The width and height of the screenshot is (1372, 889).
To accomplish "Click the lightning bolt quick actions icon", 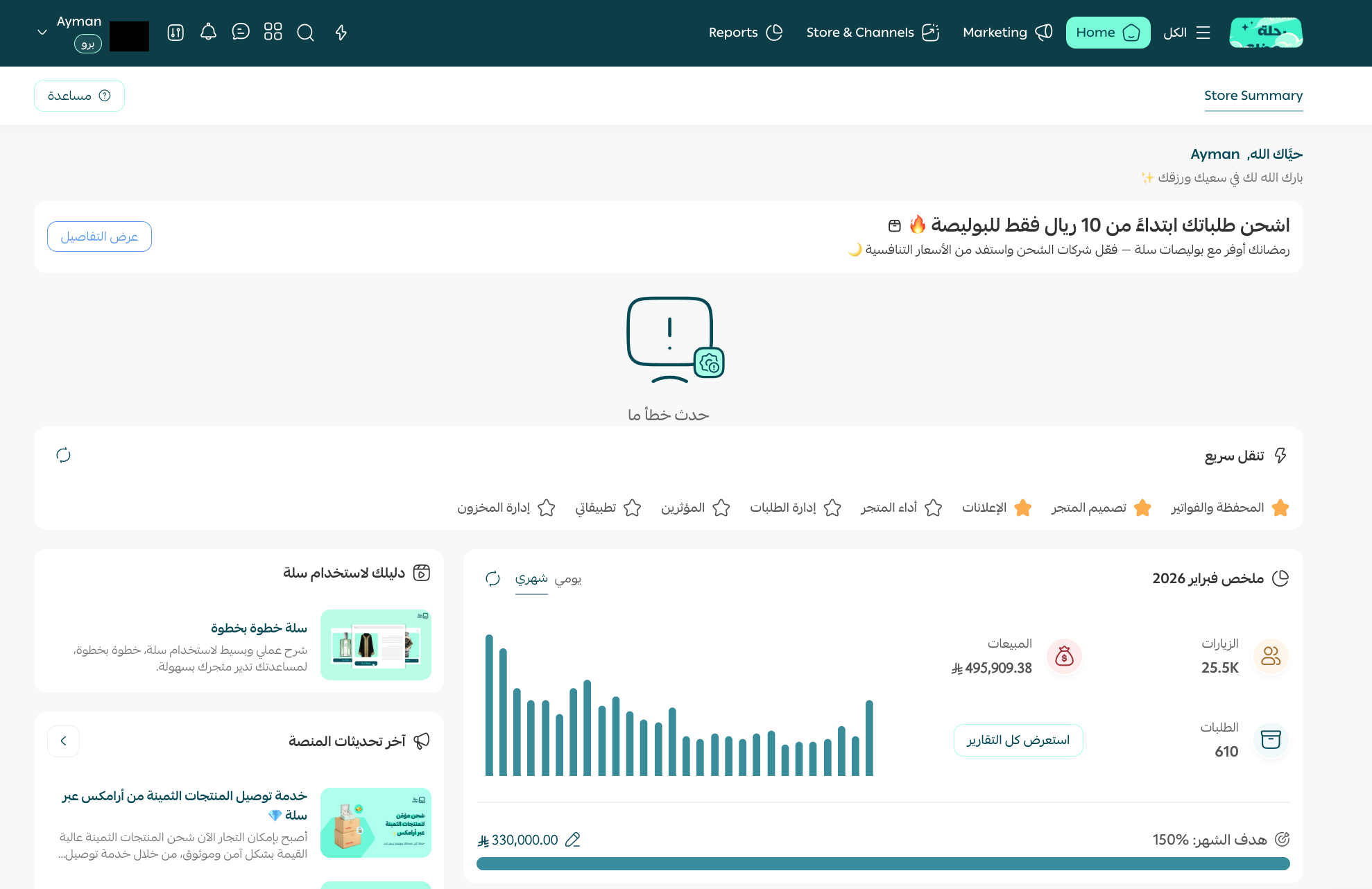I will point(341,33).
